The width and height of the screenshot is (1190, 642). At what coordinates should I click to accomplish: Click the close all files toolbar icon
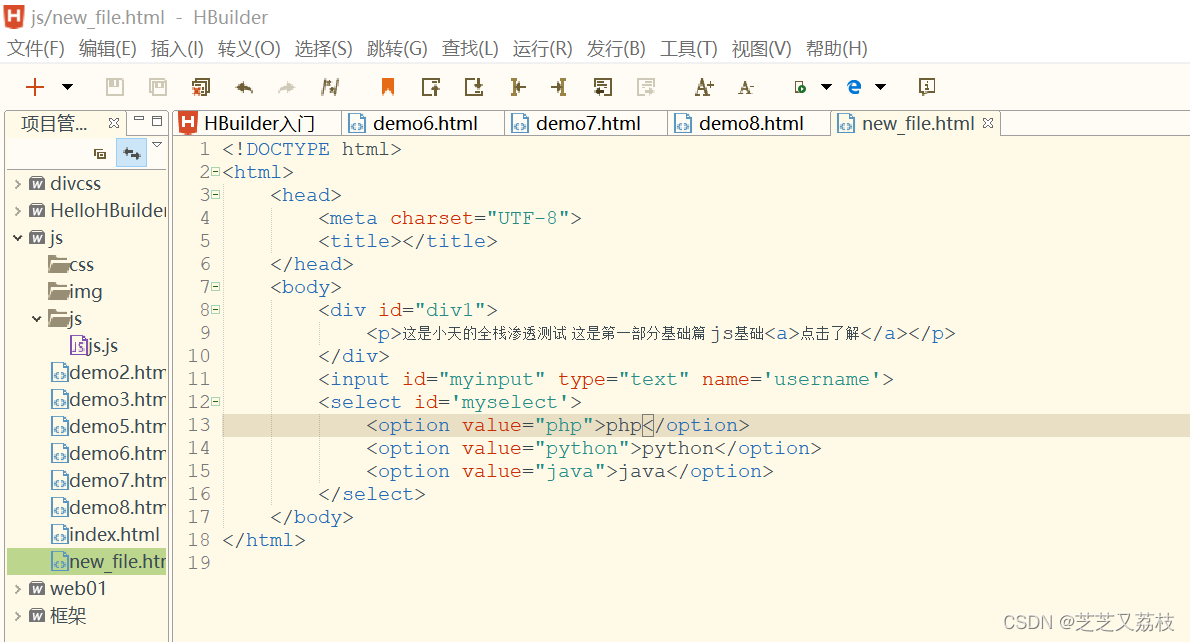(x=201, y=87)
